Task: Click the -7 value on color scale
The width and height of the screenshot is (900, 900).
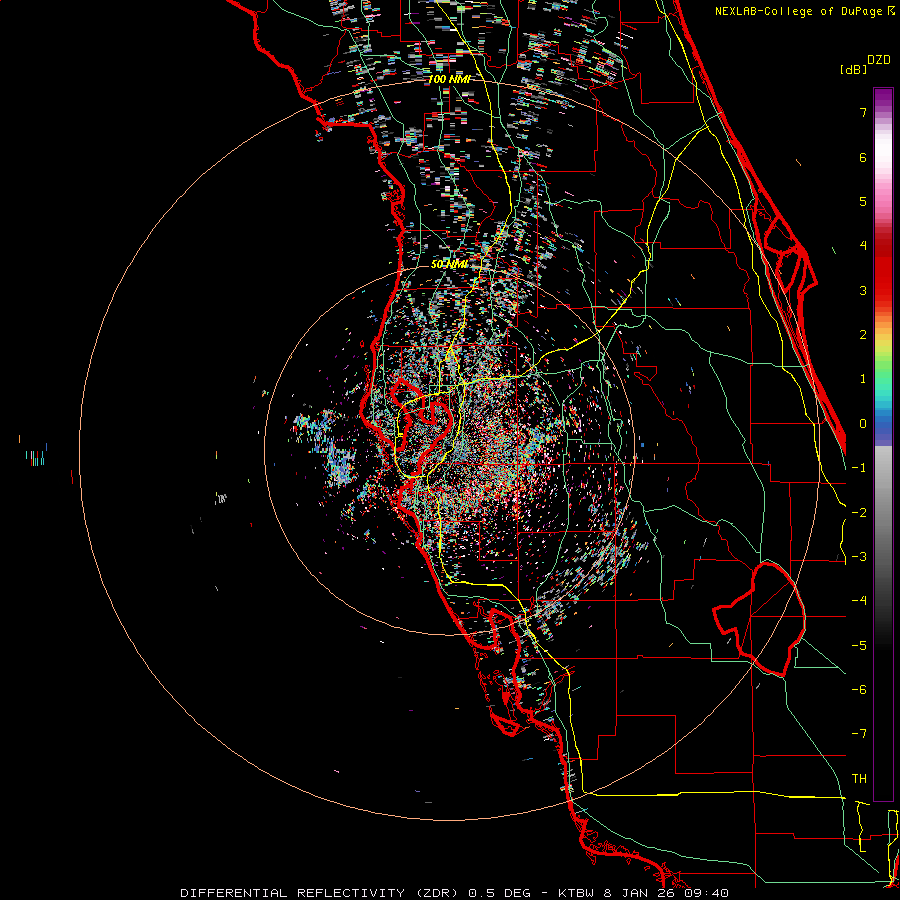Action: (859, 734)
